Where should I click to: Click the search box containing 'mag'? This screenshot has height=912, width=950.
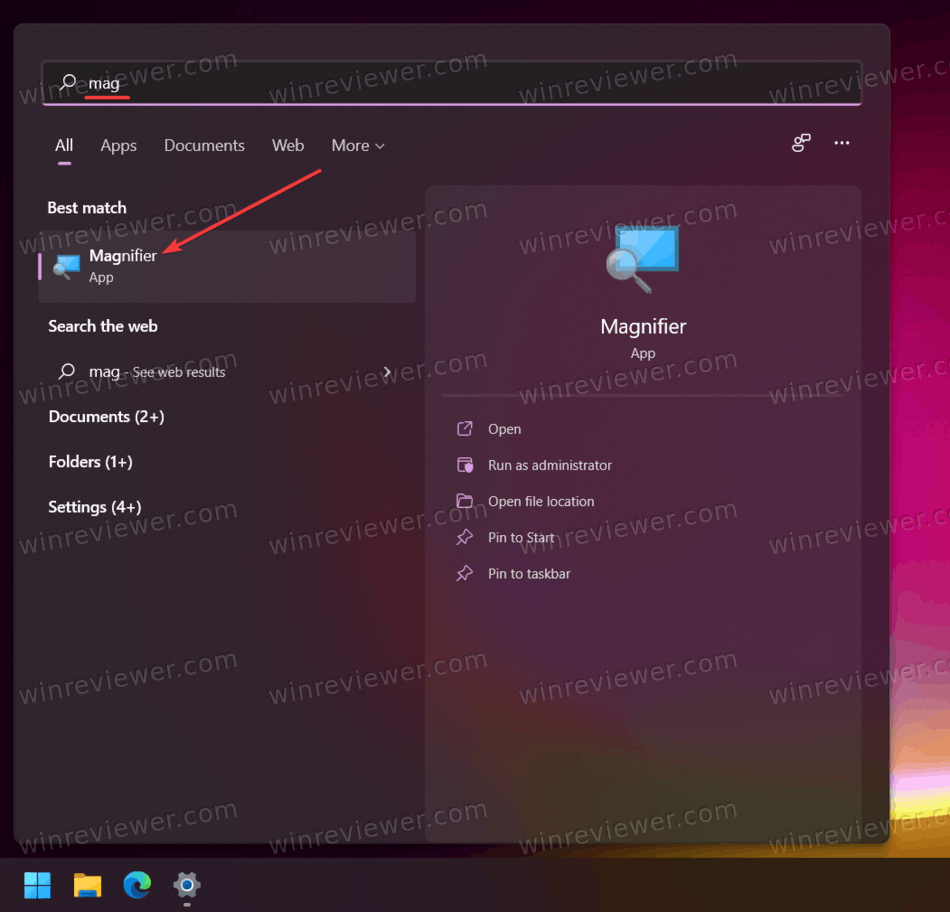[451, 83]
